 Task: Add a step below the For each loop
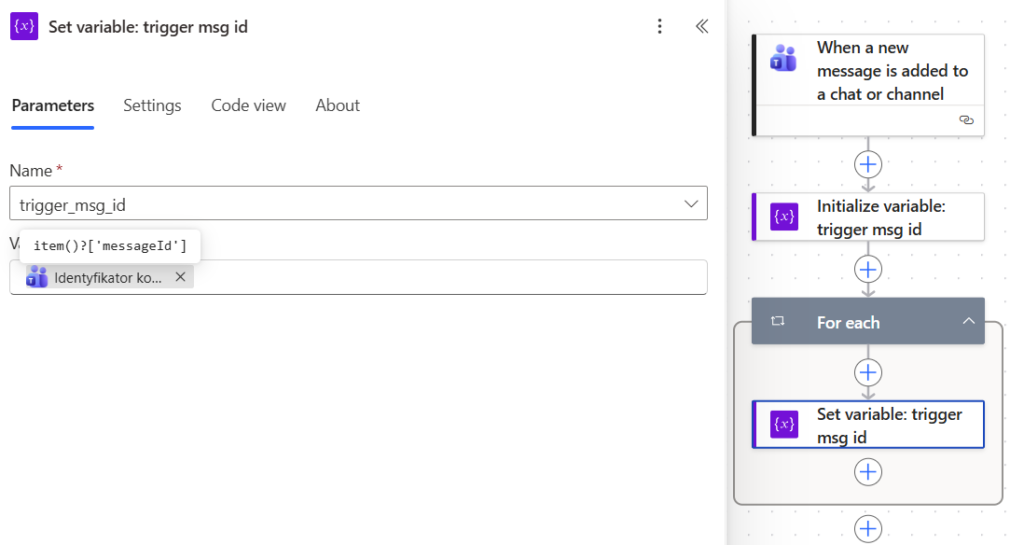868,528
